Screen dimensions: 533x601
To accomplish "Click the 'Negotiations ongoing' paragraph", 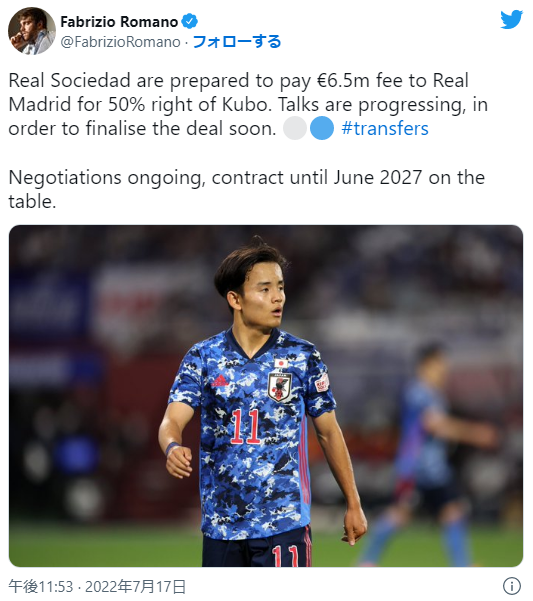I will [x=246, y=189].
